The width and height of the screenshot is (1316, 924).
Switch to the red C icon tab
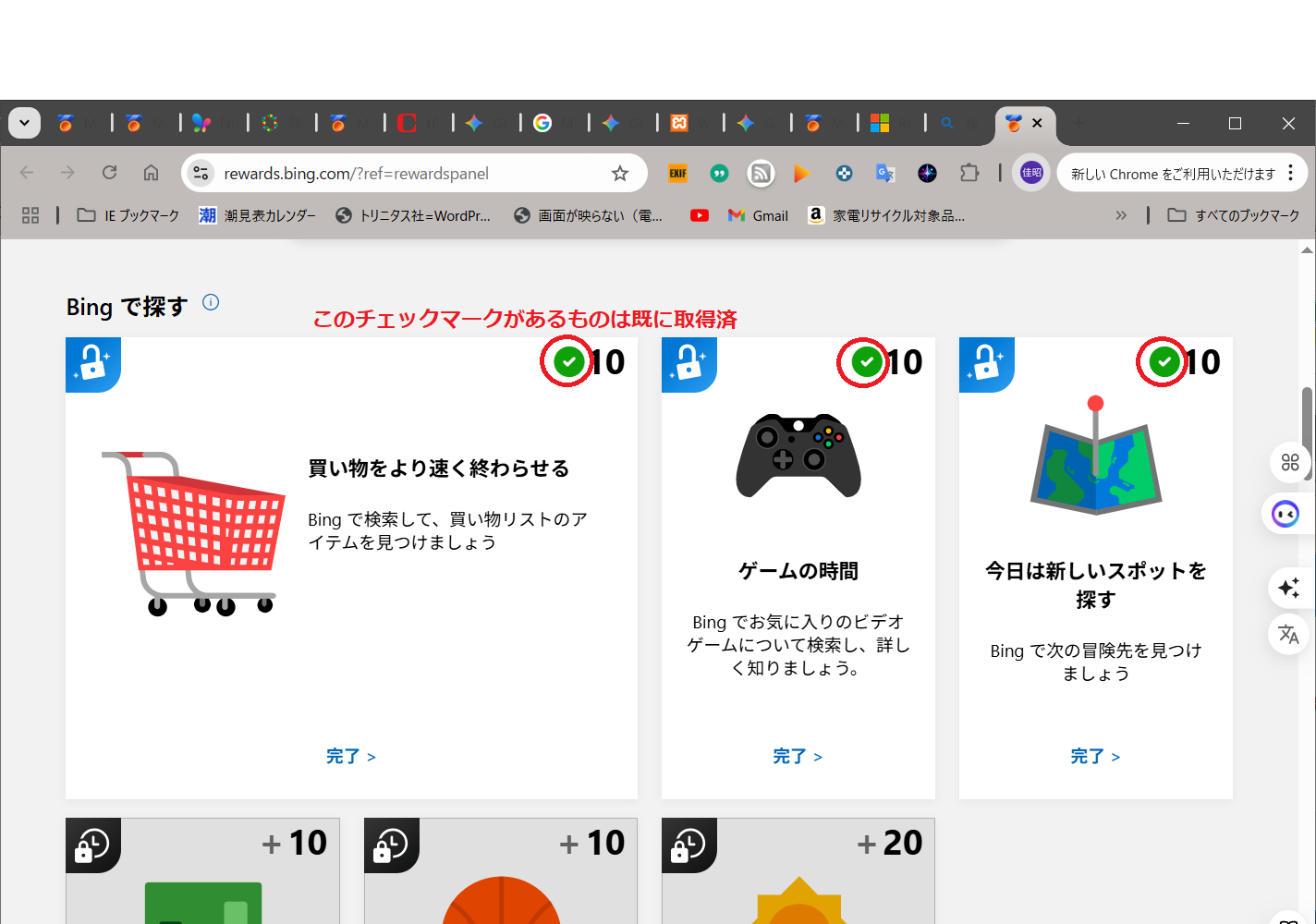coord(407,123)
